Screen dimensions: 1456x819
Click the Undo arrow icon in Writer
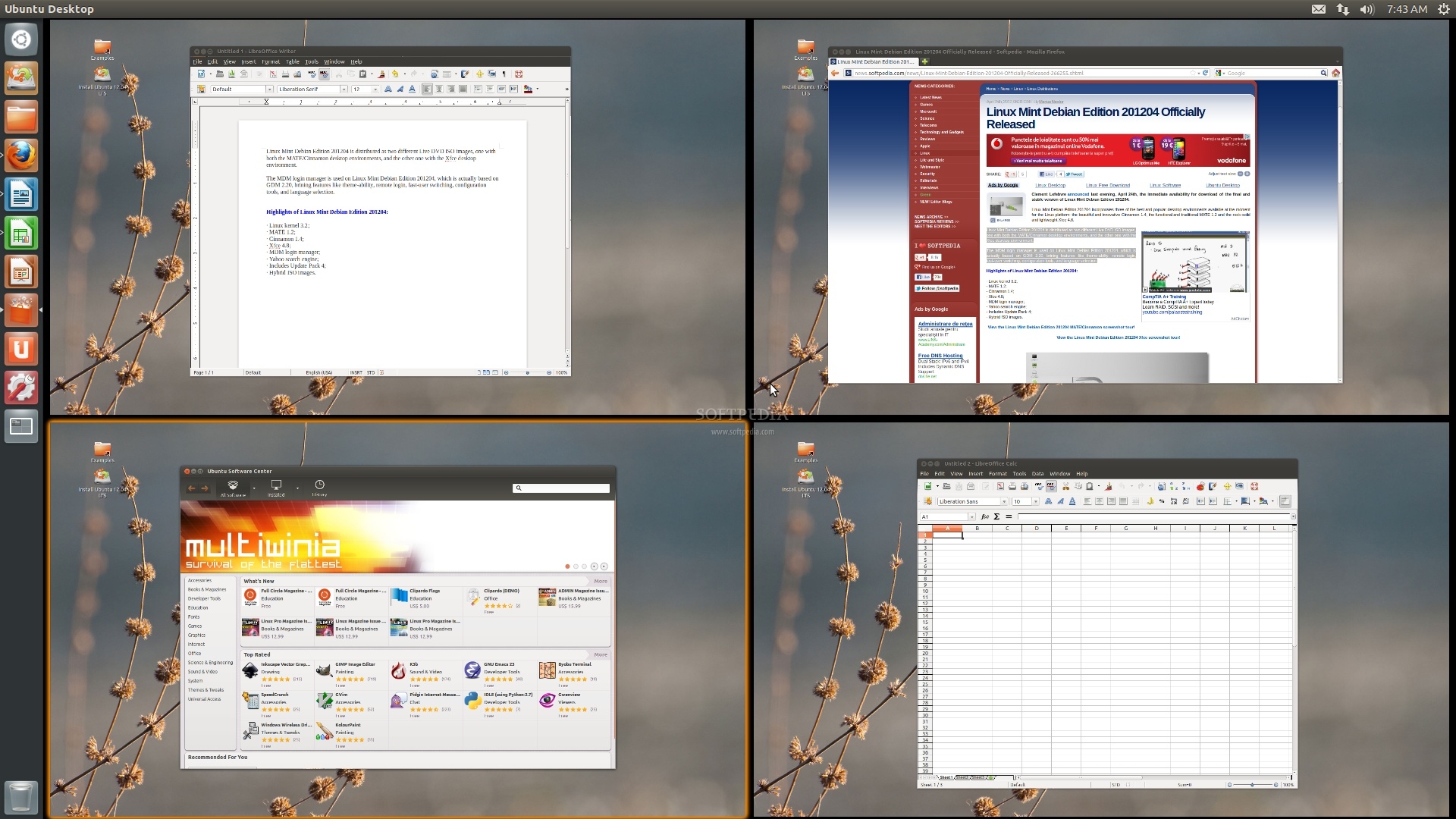pos(395,74)
